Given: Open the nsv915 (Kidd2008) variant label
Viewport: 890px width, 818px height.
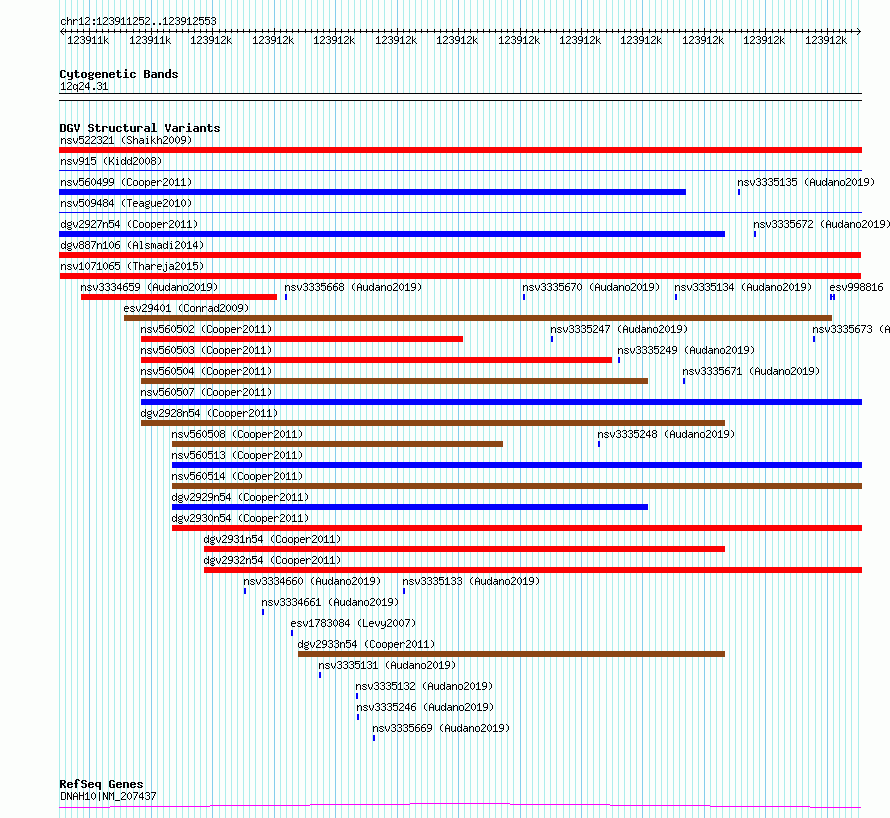Looking at the screenshot, I should click(x=111, y=161).
